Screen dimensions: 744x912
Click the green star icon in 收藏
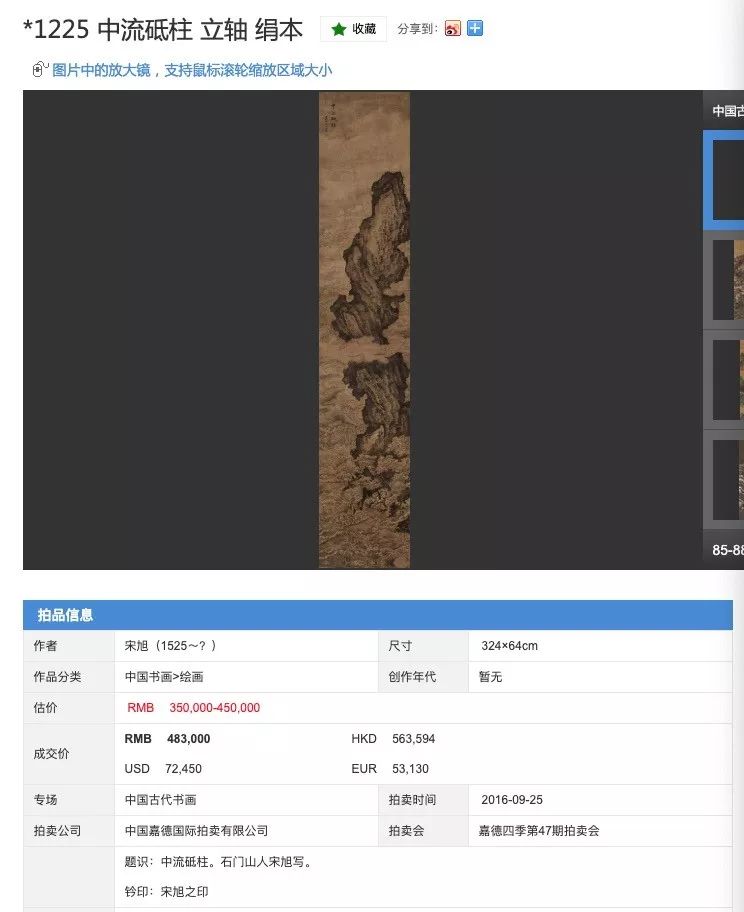click(x=339, y=29)
